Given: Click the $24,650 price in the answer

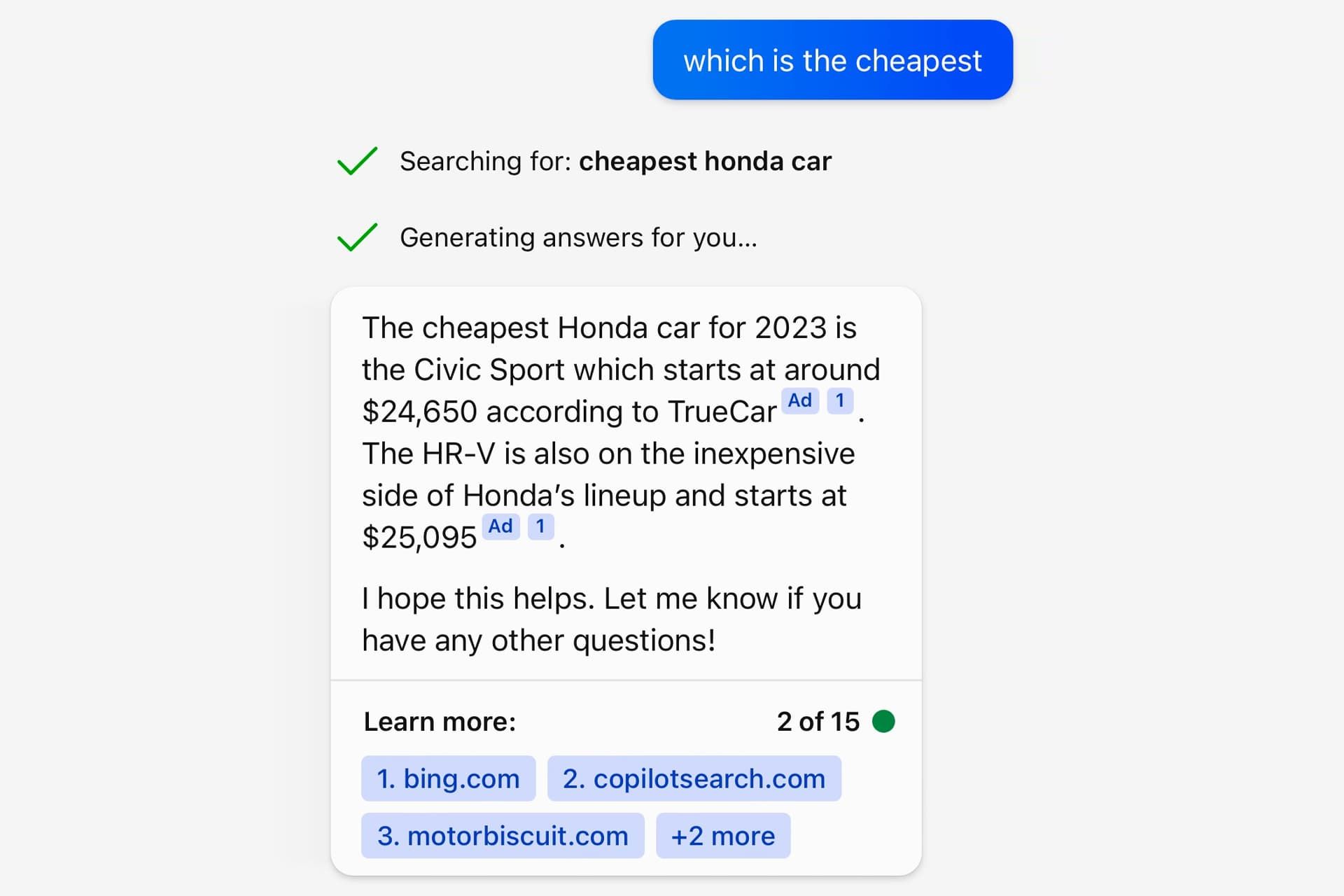Looking at the screenshot, I should click(x=419, y=412).
